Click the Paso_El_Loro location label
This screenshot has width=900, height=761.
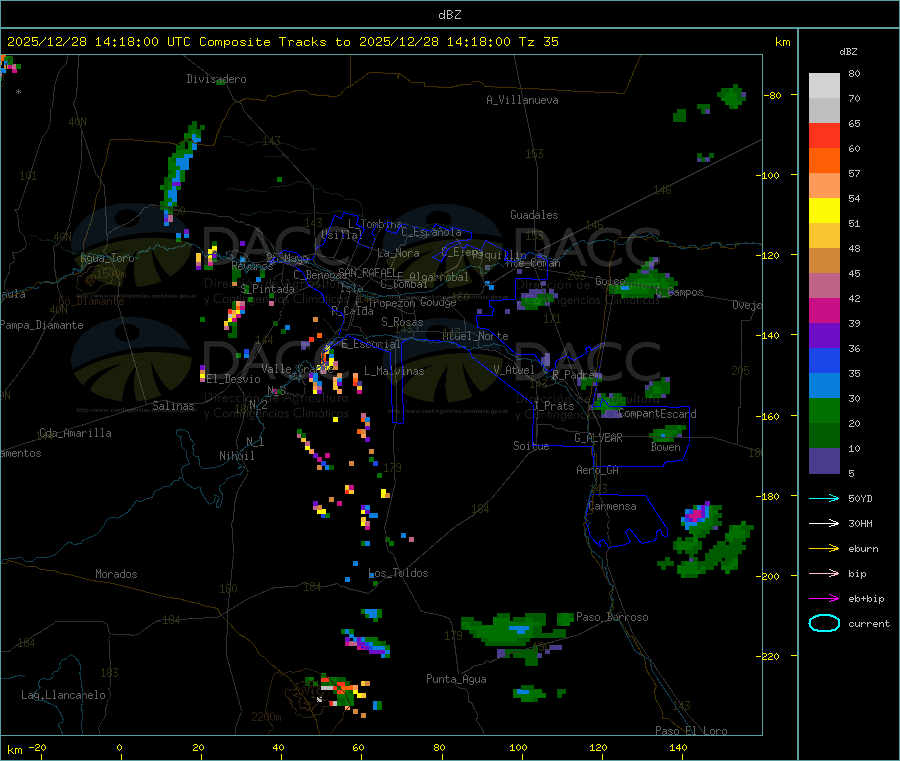tap(692, 731)
